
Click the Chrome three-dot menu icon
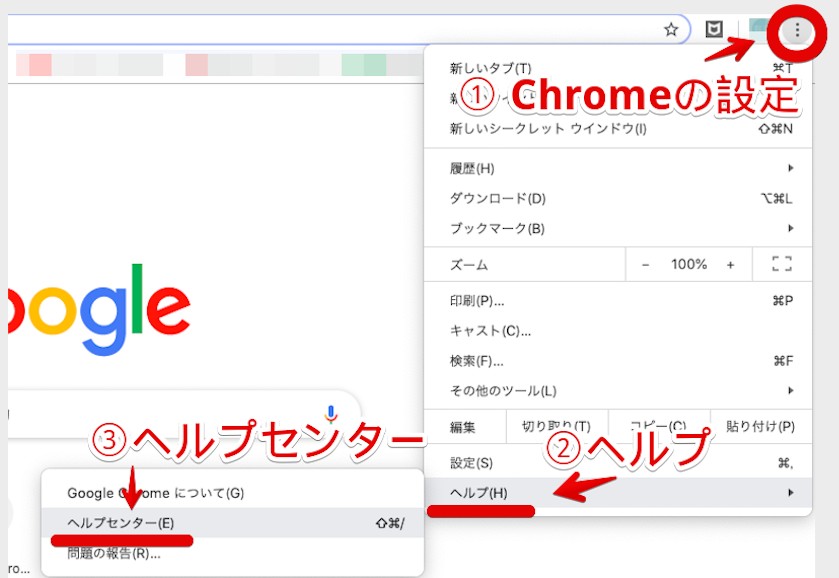[796, 31]
